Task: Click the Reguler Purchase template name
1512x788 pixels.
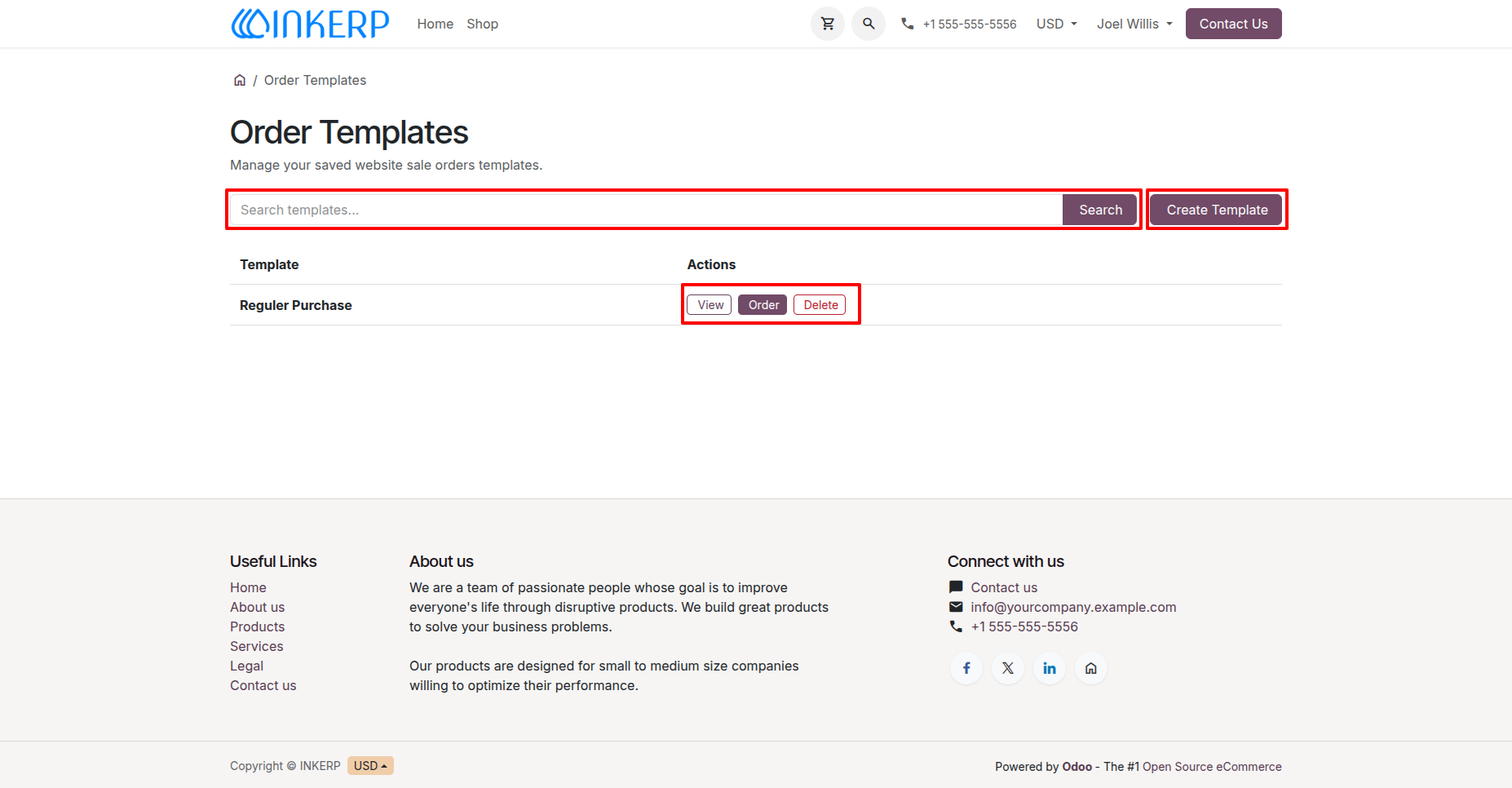Action: pyautogui.click(x=295, y=305)
